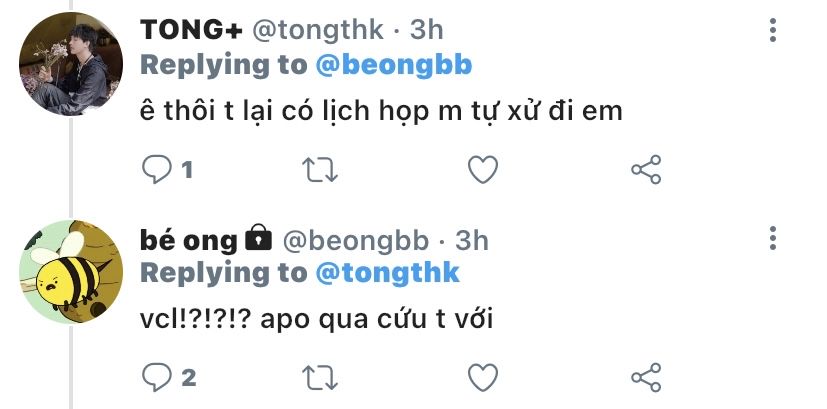The image size is (827, 409).
Task: Click the @beongbb handle in the second tweet header
Action: 356,240
